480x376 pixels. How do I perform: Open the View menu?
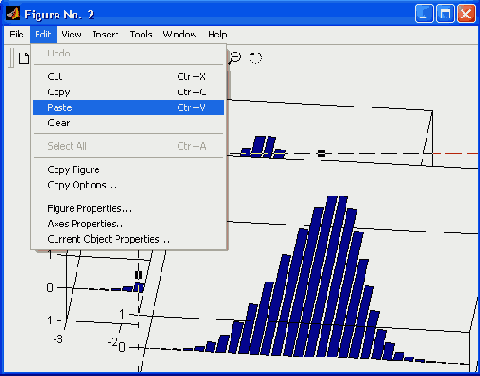coord(71,34)
